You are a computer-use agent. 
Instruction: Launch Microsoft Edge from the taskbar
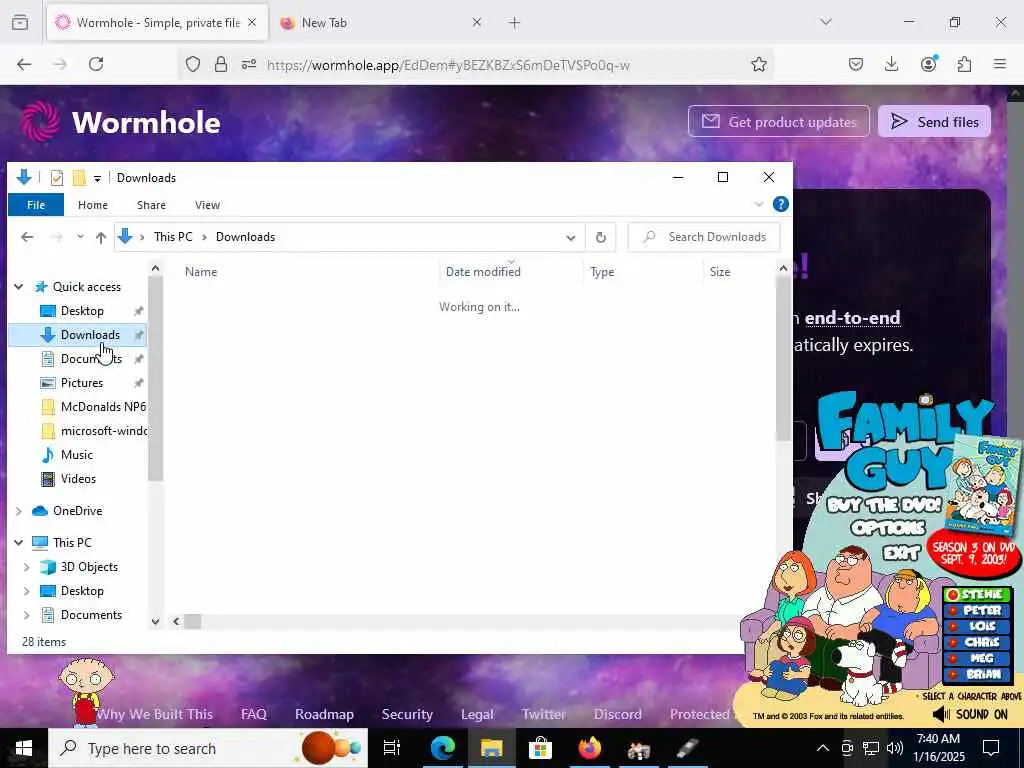click(x=442, y=748)
